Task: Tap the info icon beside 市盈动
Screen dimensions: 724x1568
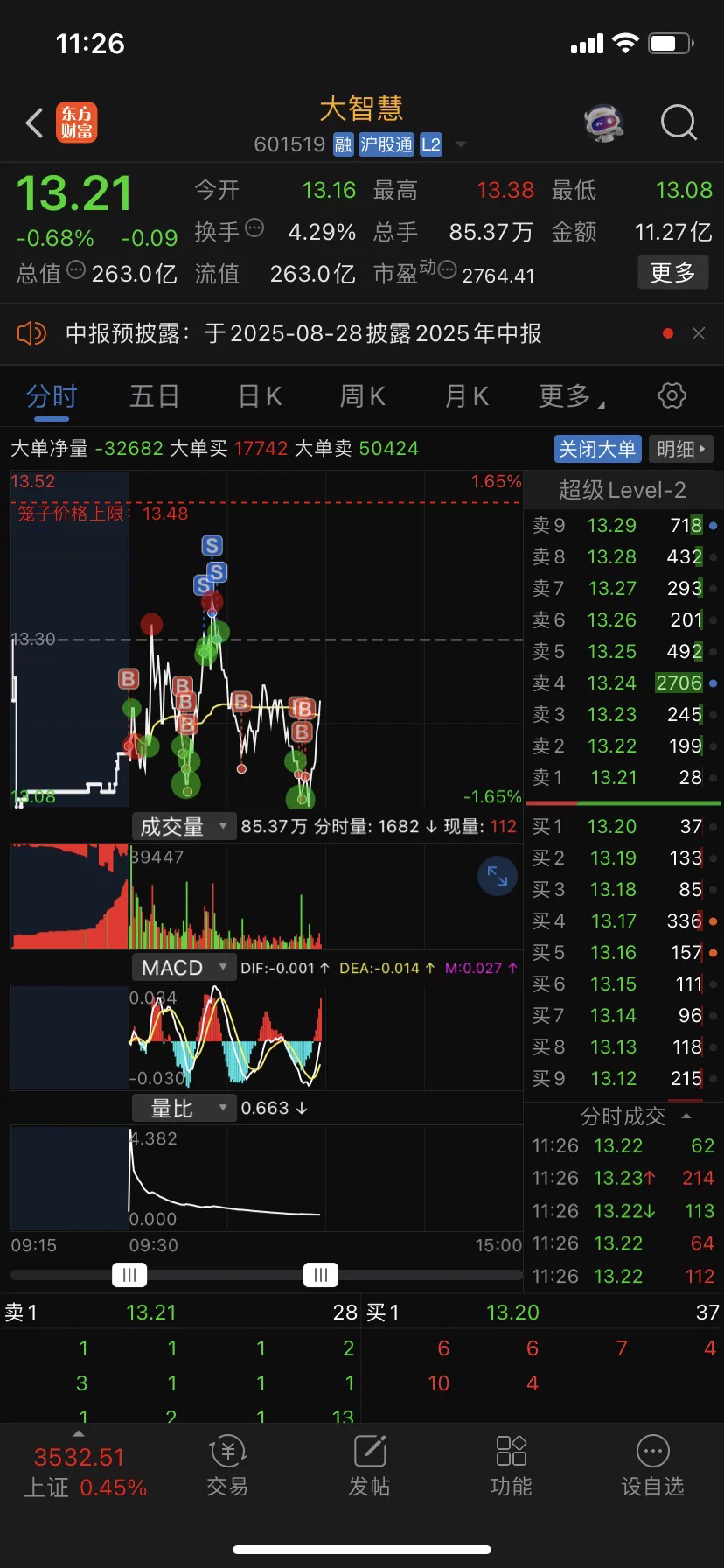Action: tap(447, 270)
